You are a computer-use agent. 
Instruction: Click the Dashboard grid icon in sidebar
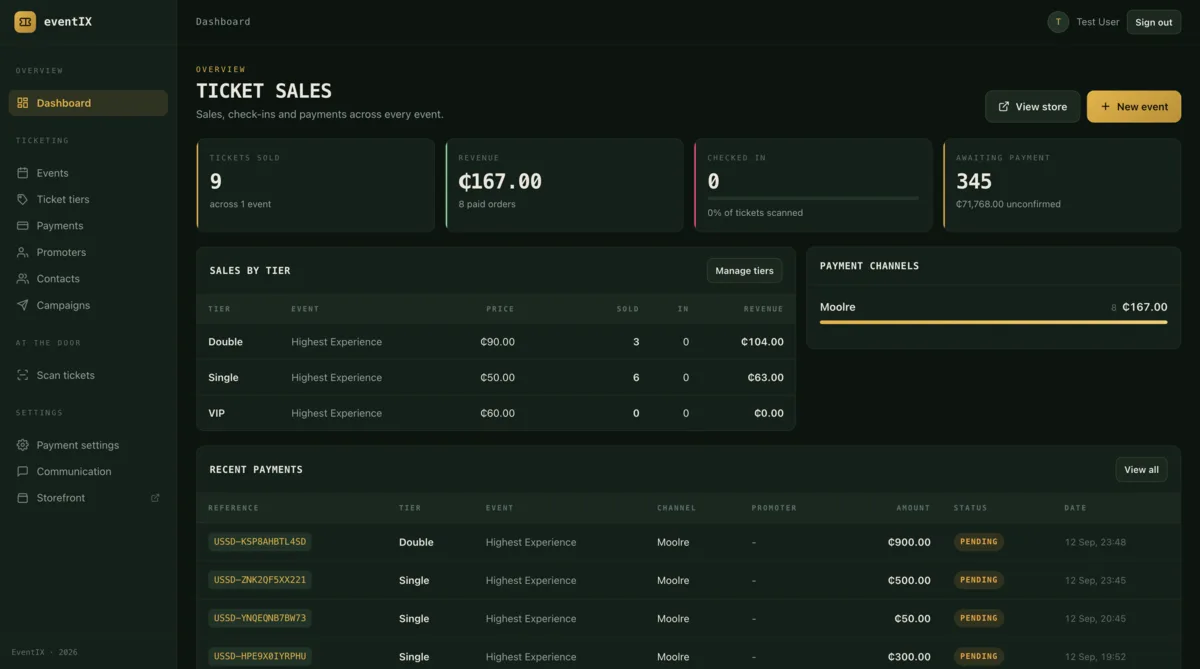[x=23, y=103]
